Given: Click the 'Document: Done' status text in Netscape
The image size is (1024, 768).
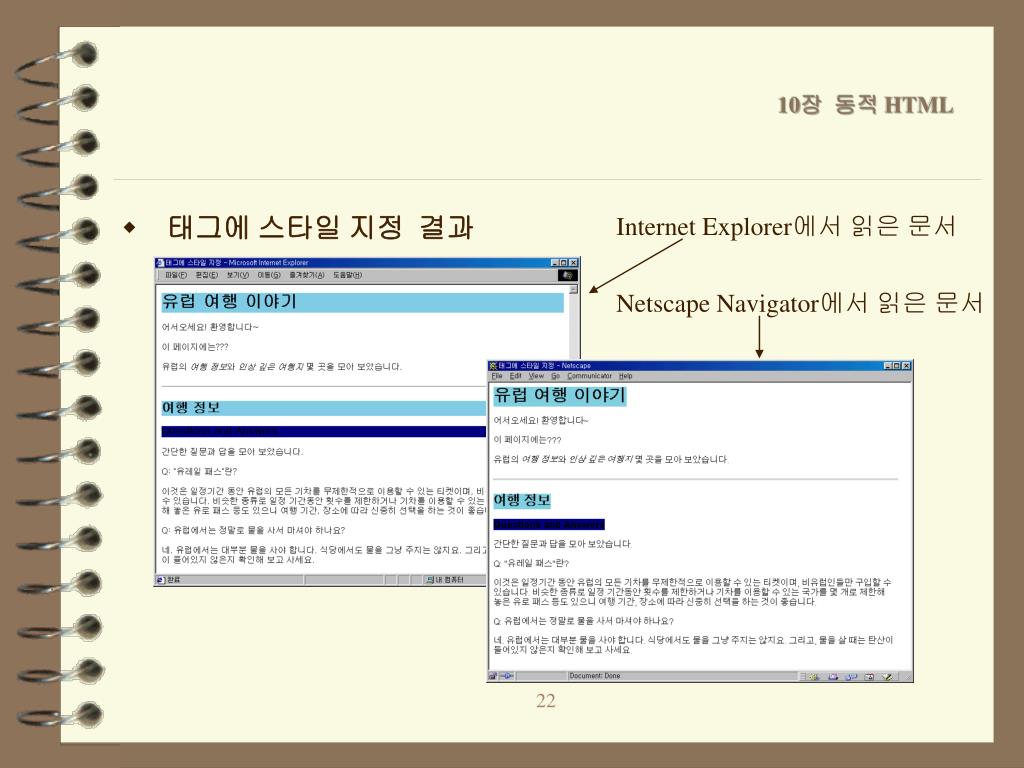Looking at the screenshot, I should coord(595,676).
